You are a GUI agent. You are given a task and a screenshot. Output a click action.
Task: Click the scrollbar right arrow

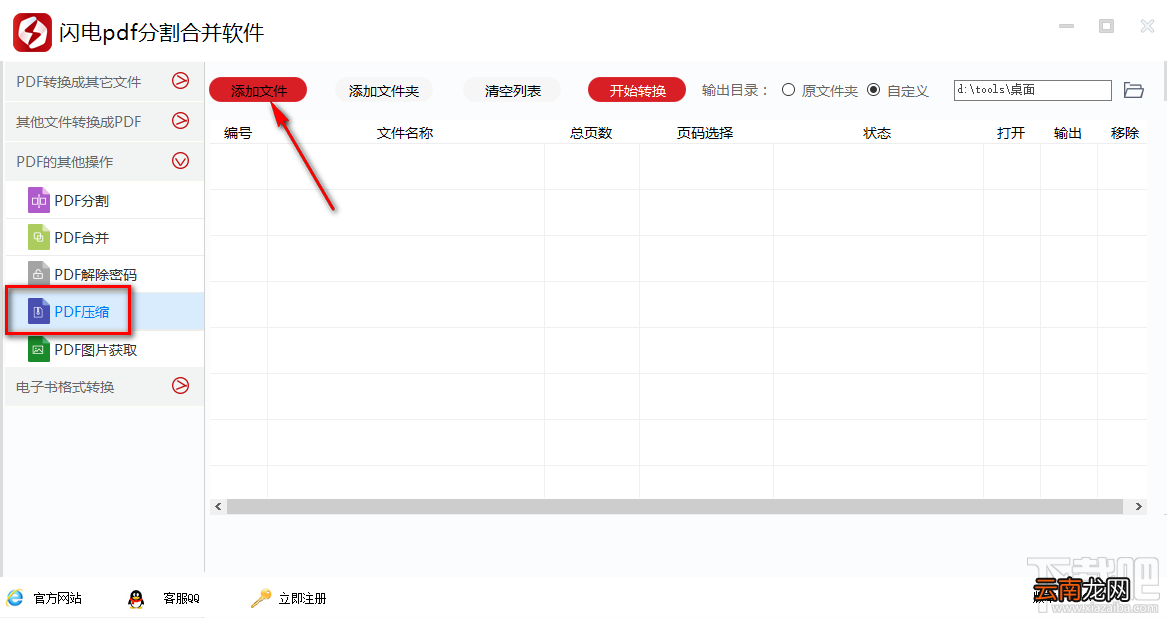coord(1138,506)
